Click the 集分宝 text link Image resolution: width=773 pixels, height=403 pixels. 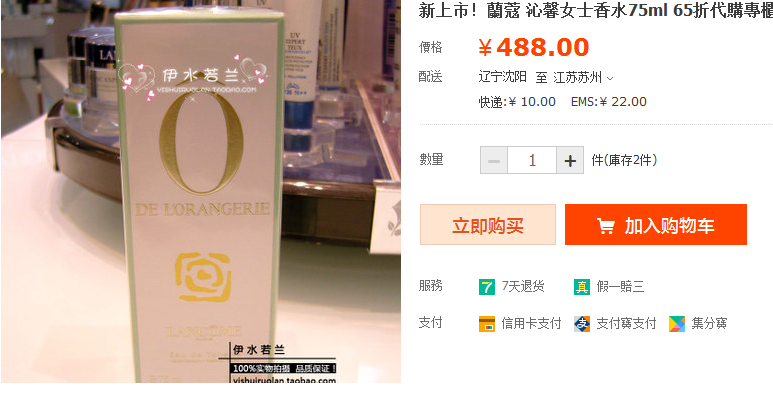tap(709, 324)
